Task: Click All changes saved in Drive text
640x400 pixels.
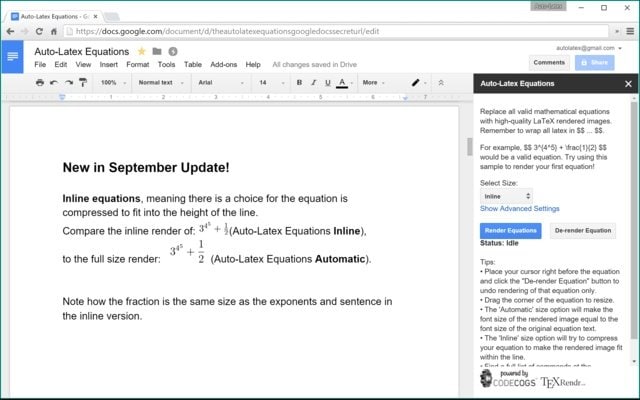Action: (x=314, y=64)
